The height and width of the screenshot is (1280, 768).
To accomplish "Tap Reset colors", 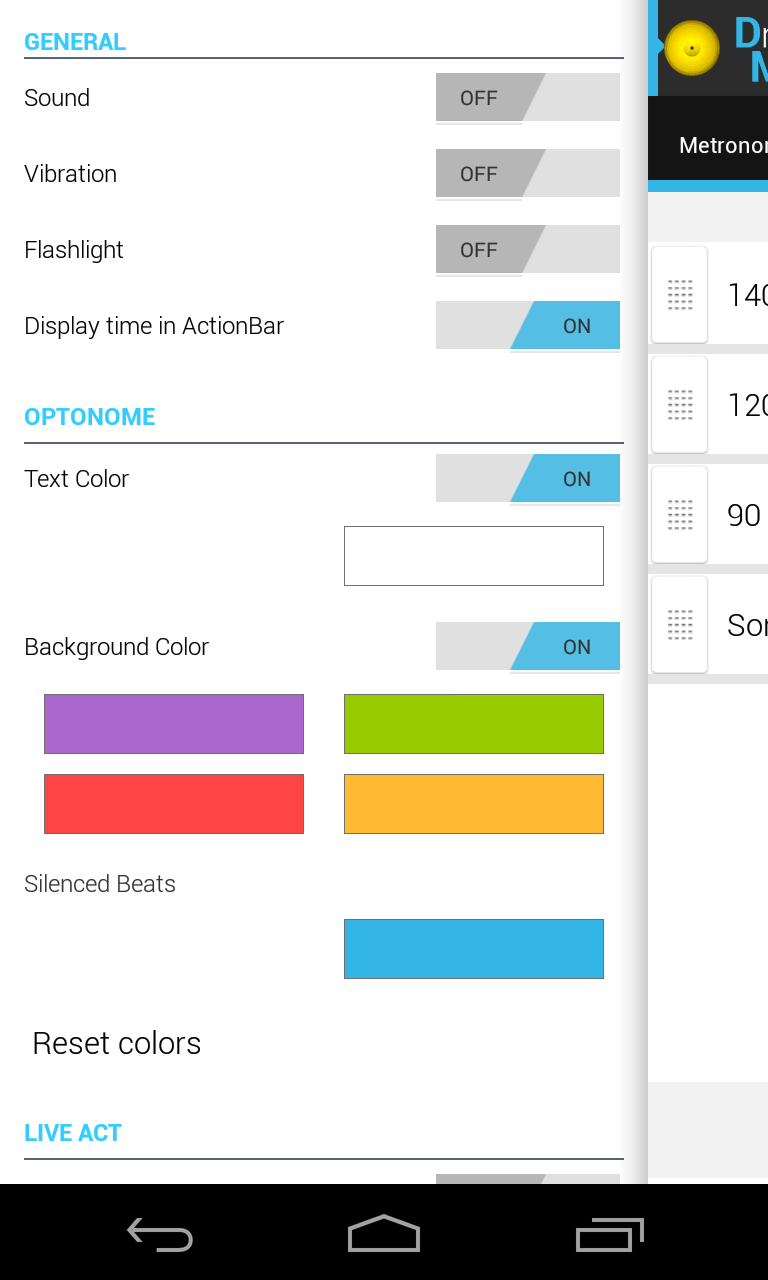I will pos(117,1044).
